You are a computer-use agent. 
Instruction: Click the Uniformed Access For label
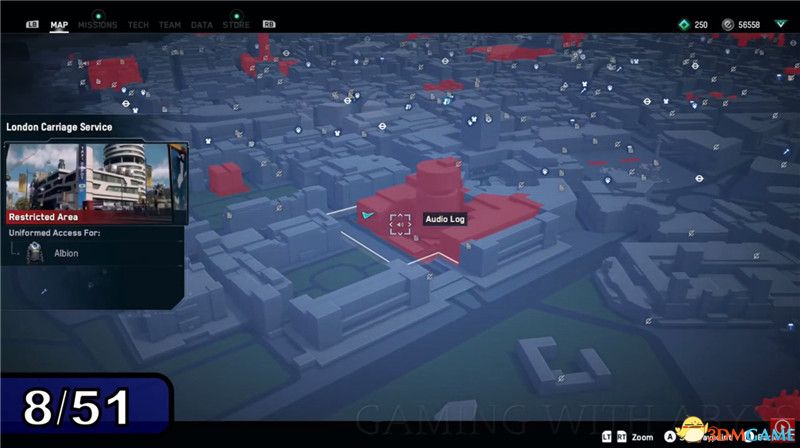[55, 233]
